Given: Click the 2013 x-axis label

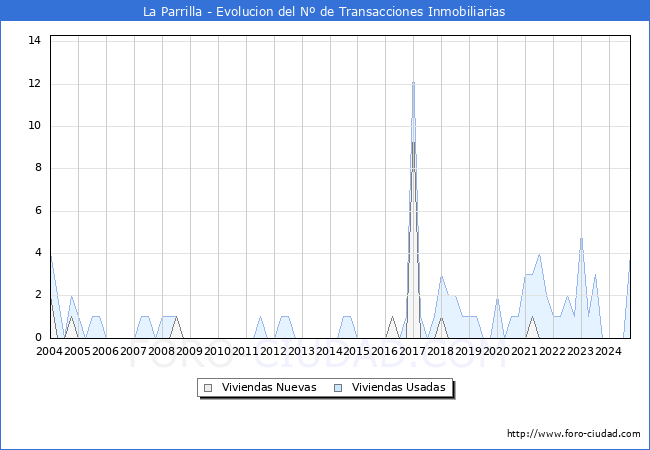Looking at the screenshot, I should tap(301, 351).
